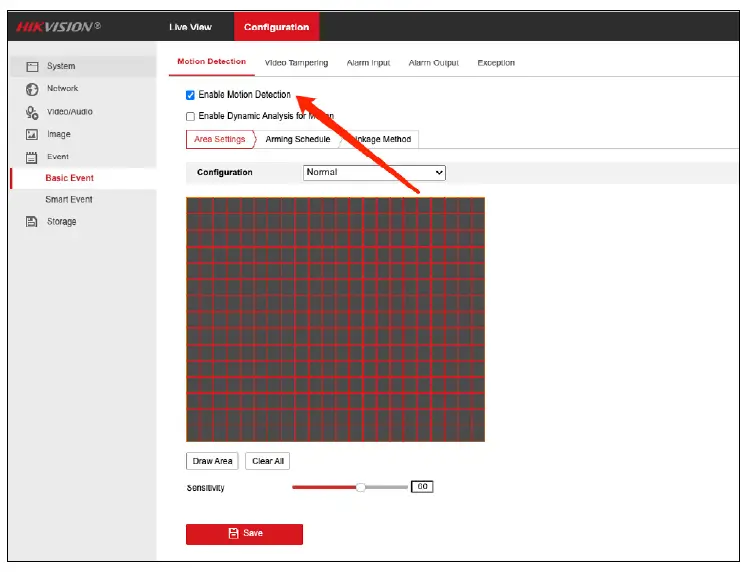Viewport: 747px width, 572px height.
Task: Open the Image menu text
Action: tap(59, 134)
